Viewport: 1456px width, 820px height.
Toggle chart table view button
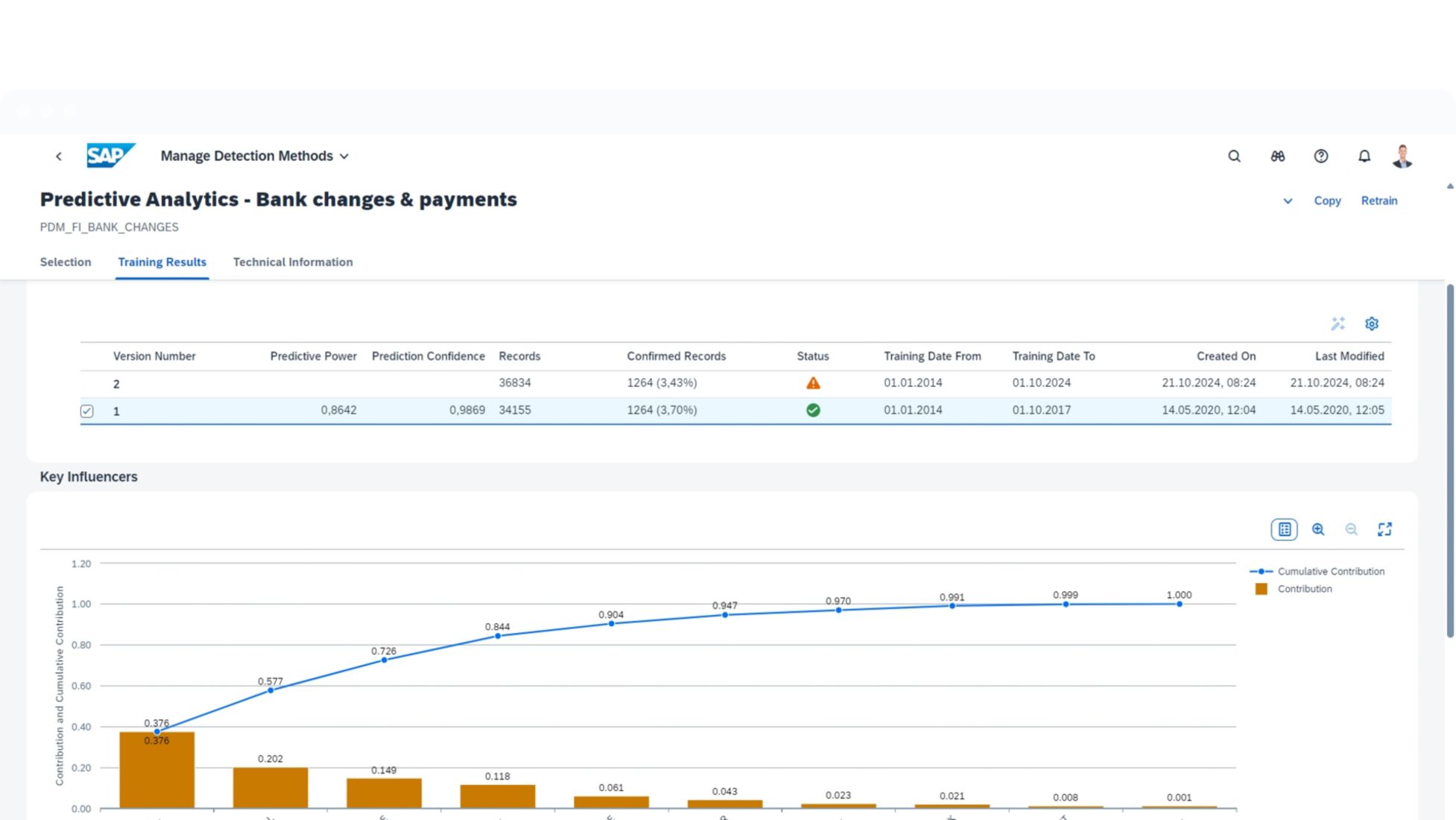1284,529
